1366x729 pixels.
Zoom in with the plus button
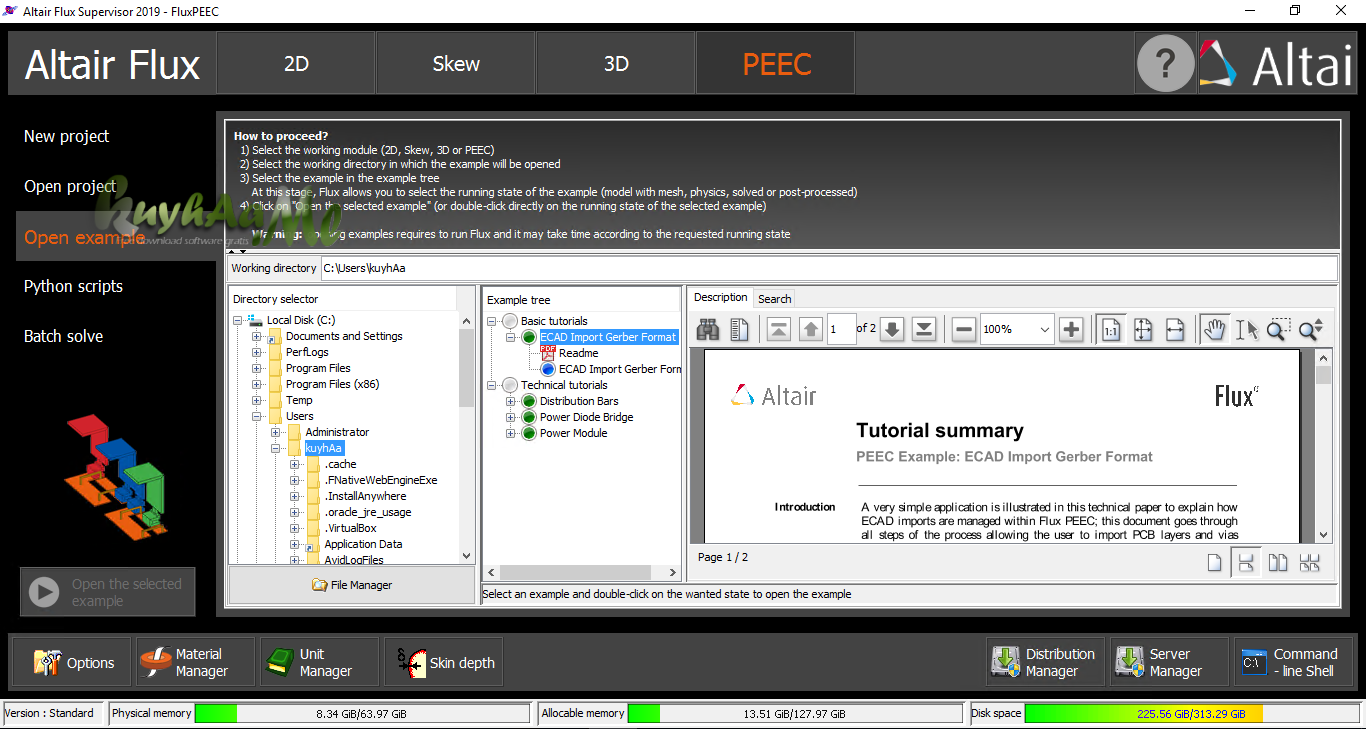[x=1071, y=329]
